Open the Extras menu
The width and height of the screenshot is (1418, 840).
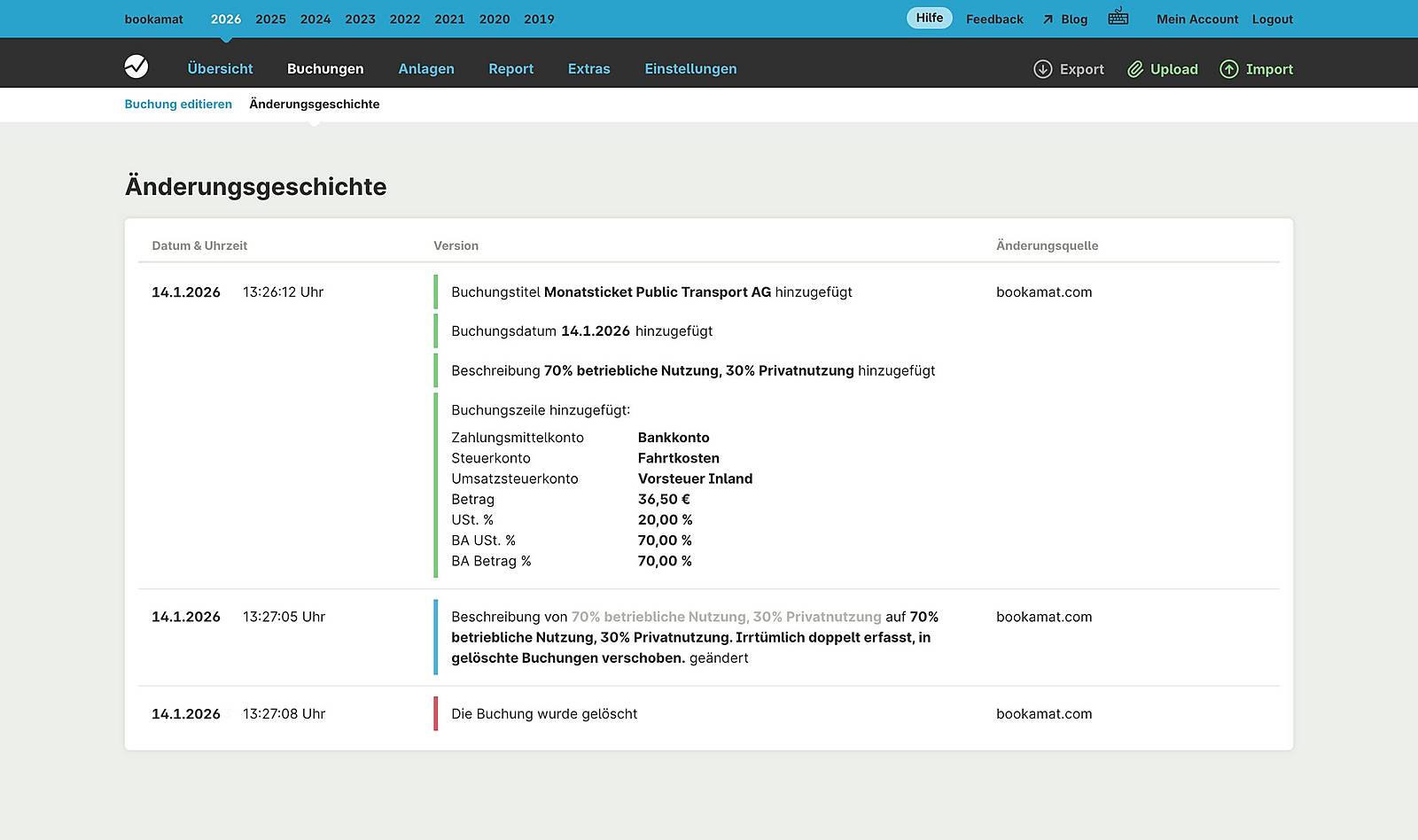coord(588,69)
